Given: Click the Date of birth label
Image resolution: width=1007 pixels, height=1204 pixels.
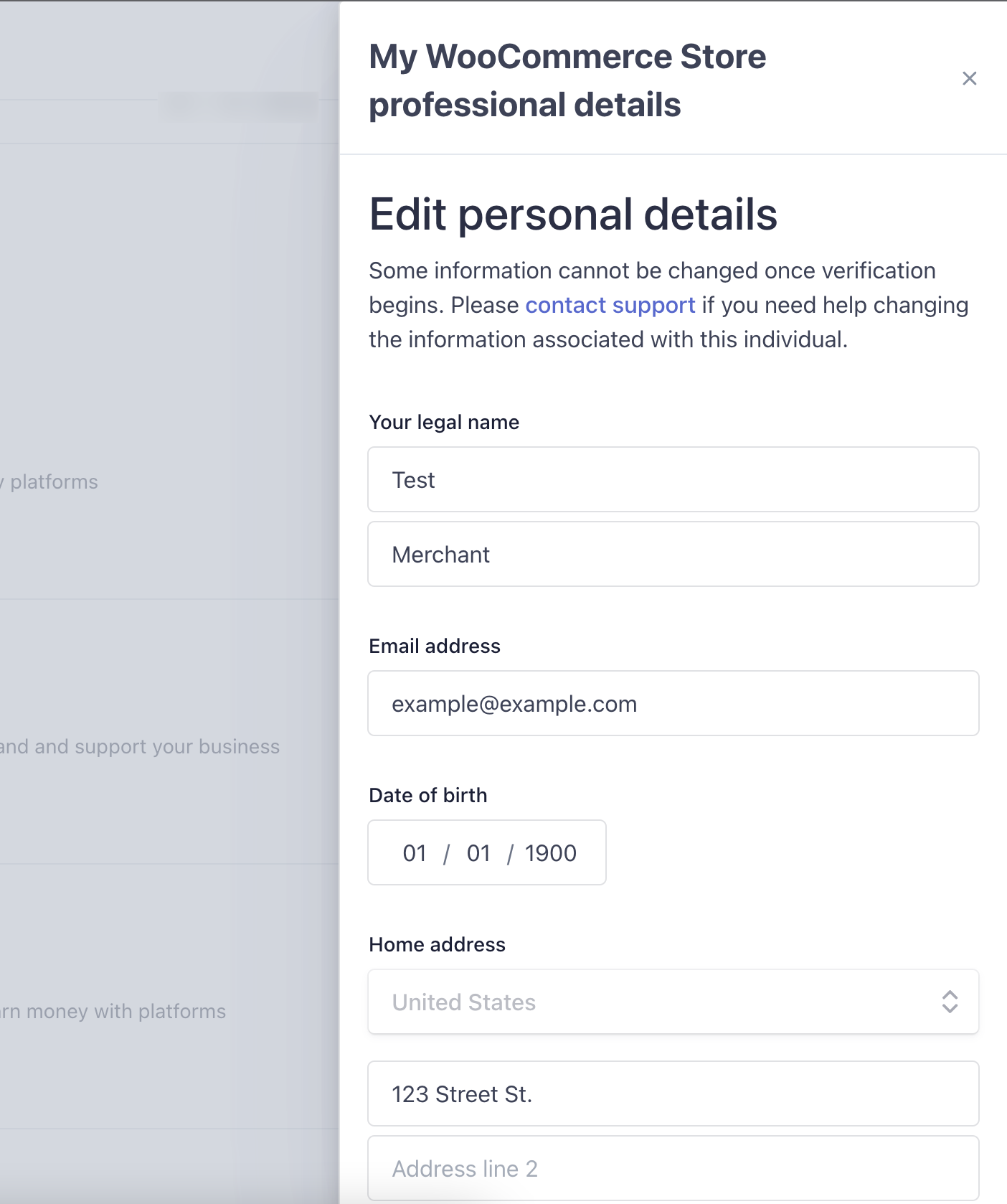Looking at the screenshot, I should click(x=428, y=795).
